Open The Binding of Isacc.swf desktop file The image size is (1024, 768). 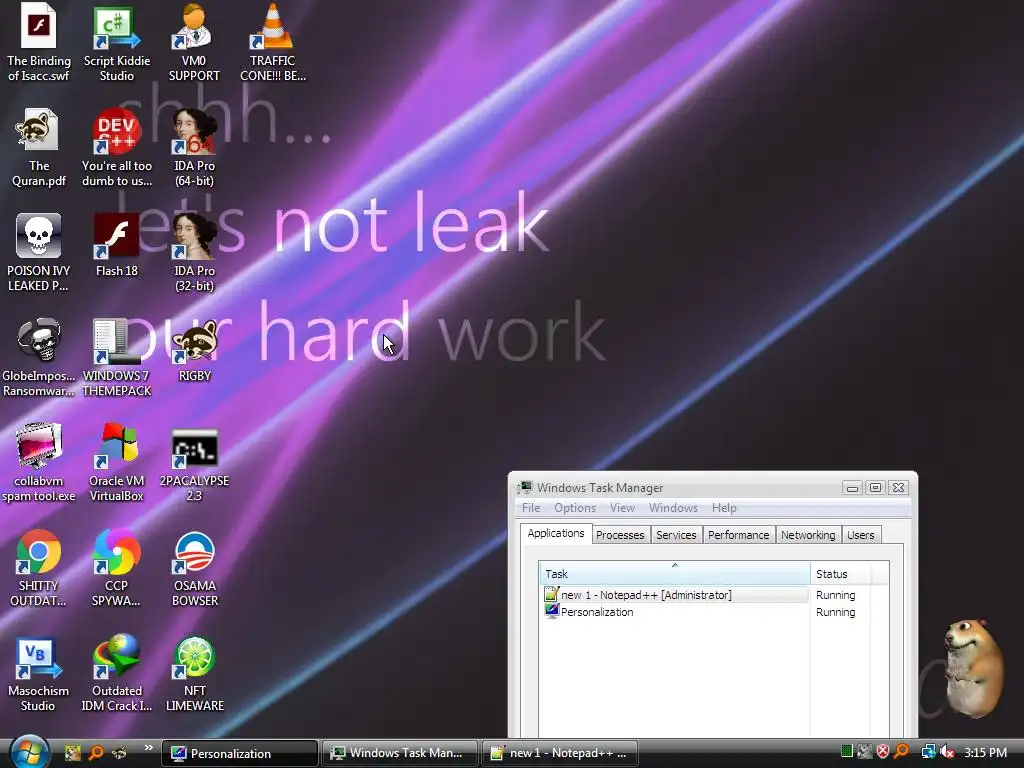39,42
